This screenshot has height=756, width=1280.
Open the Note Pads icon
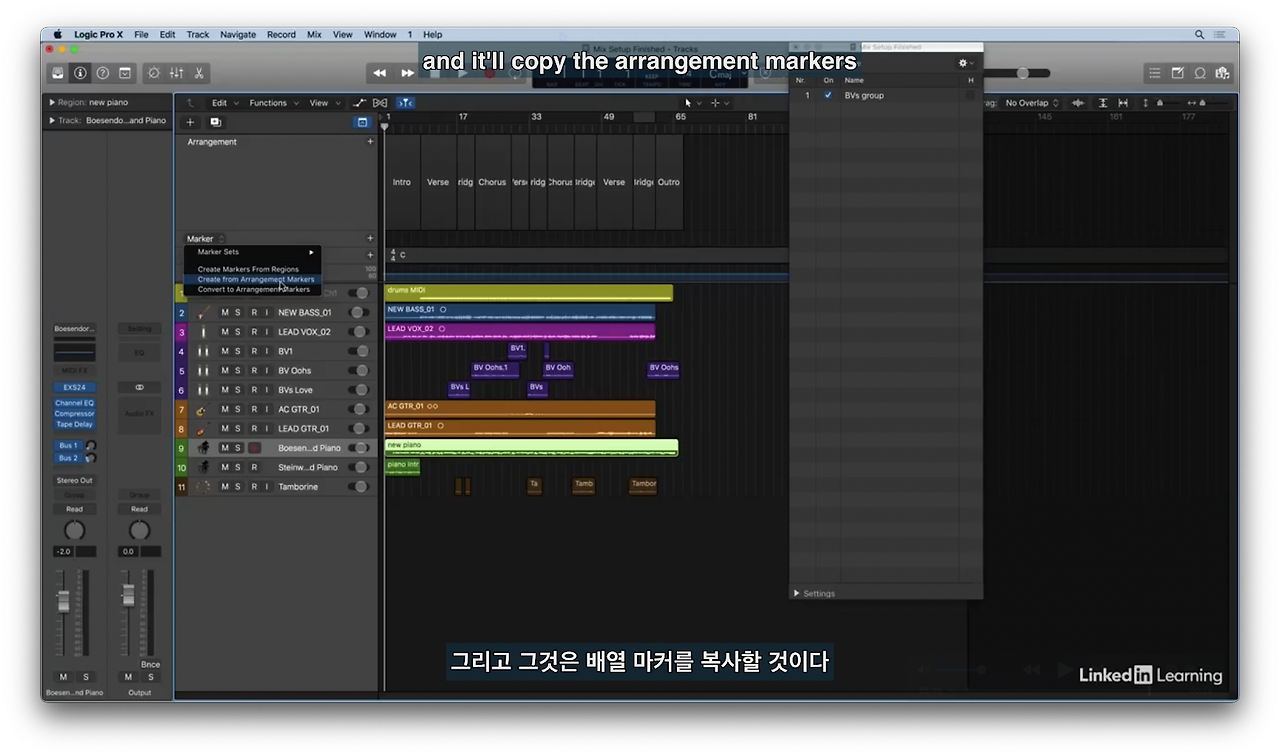click(x=1177, y=73)
